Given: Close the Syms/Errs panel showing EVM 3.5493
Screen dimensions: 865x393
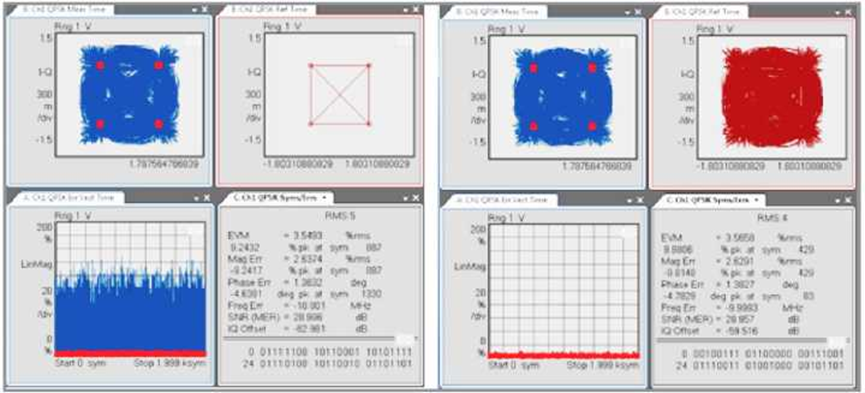Looking at the screenshot, I should pyautogui.click(x=416, y=198).
